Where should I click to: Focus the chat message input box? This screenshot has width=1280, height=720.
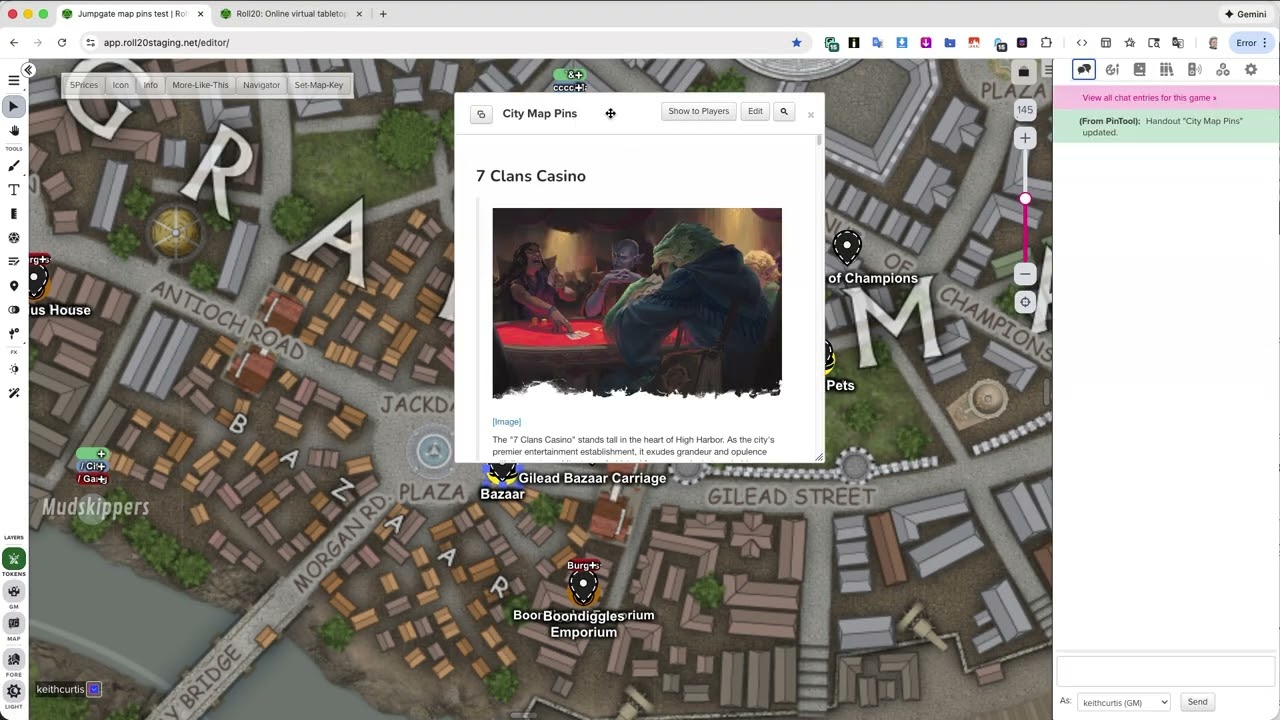1166,671
